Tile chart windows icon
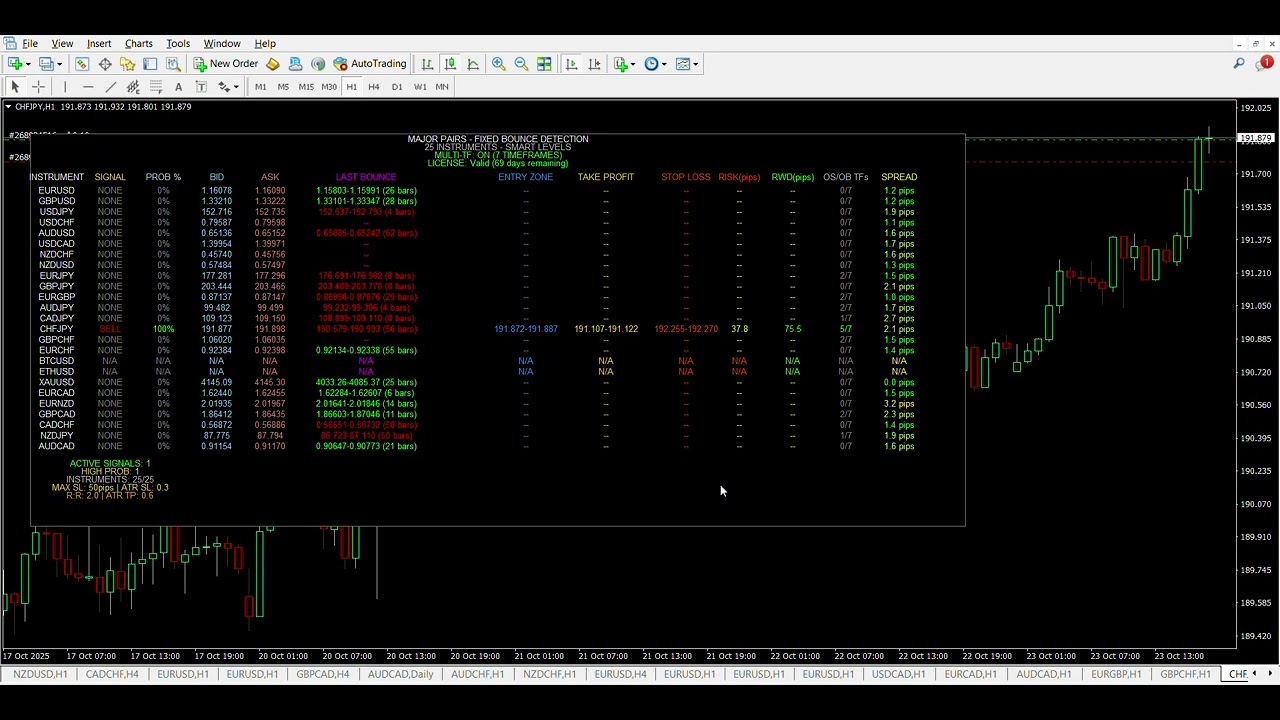This screenshot has width=1280, height=720. pyautogui.click(x=544, y=64)
